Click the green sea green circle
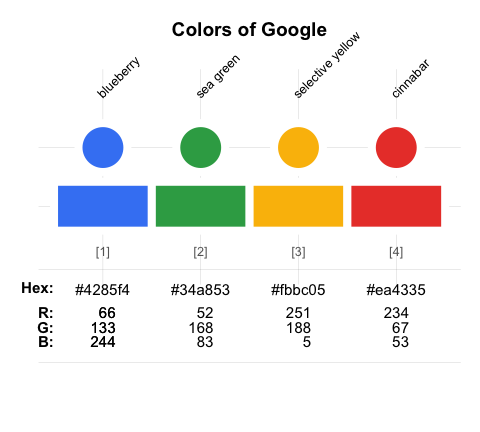 (x=200, y=147)
